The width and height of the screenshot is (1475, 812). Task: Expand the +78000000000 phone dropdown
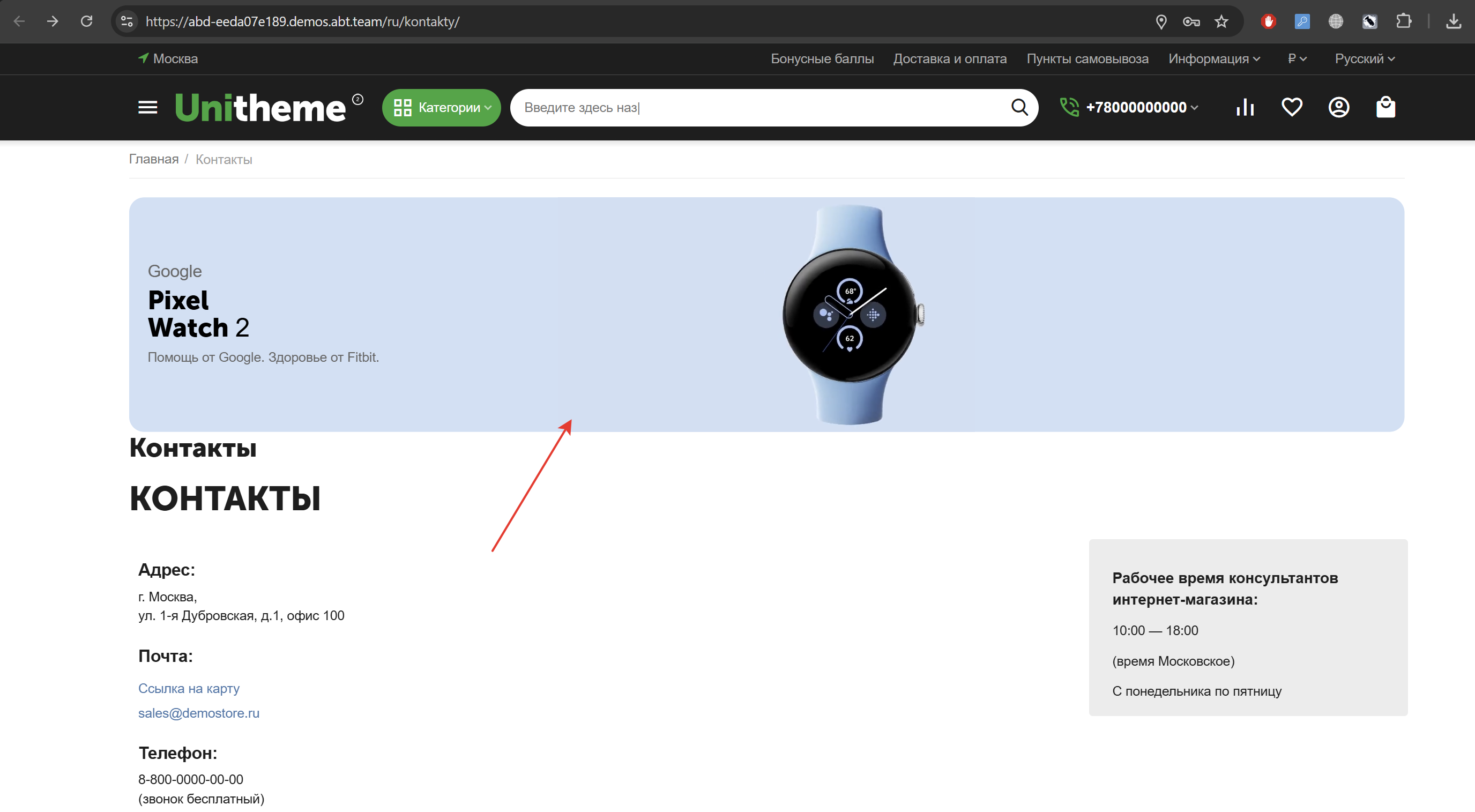tap(1142, 107)
